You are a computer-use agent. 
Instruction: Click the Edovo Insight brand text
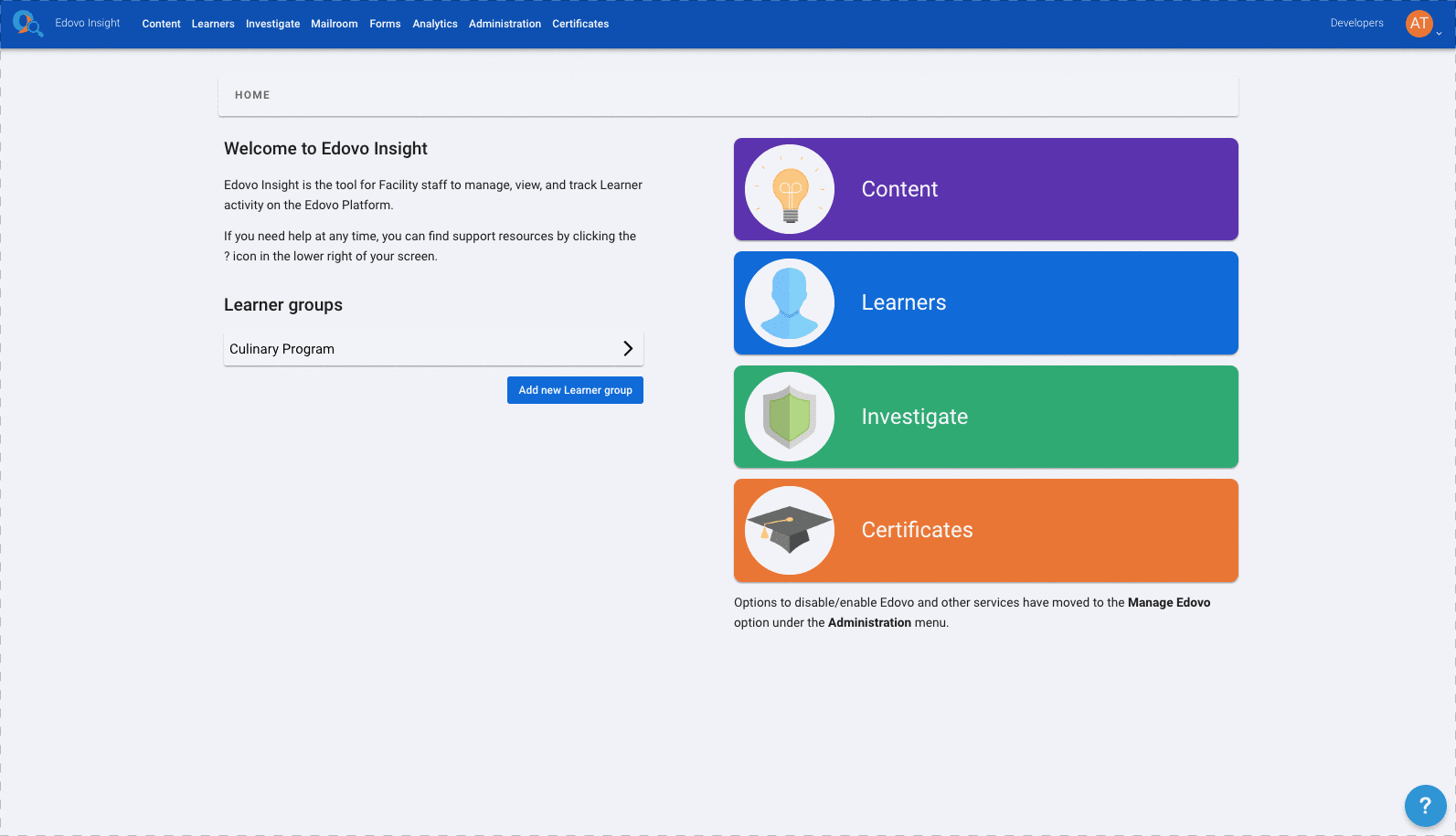tap(88, 23)
